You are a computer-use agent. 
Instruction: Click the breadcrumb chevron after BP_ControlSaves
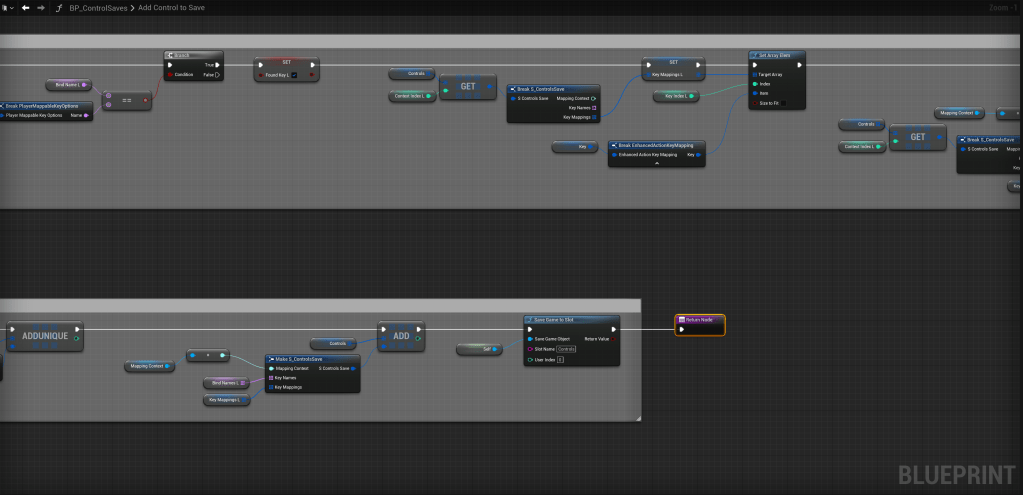click(x=133, y=7)
